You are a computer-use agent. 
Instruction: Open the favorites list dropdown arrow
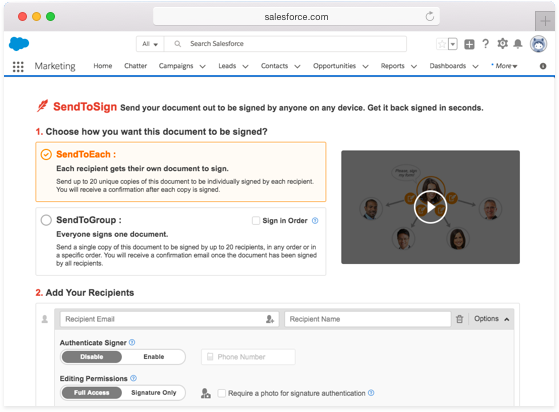tap(453, 44)
